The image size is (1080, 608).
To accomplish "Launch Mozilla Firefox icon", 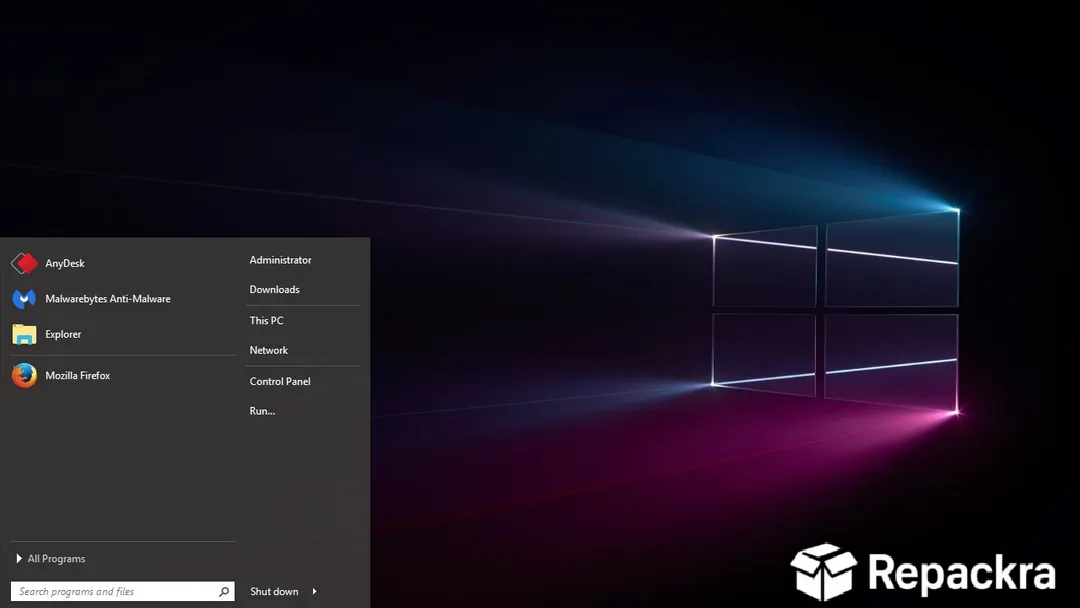I will 24,375.
